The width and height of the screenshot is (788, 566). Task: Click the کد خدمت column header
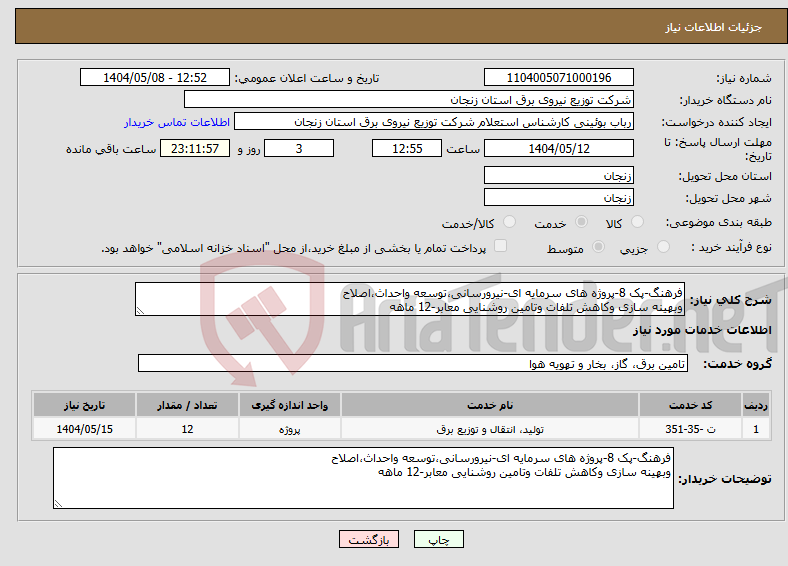pos(691,405)
